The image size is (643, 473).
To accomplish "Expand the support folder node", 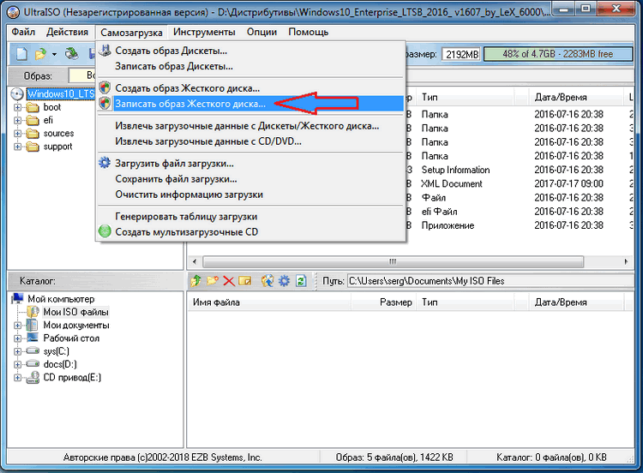I will [x=18, y=147].
